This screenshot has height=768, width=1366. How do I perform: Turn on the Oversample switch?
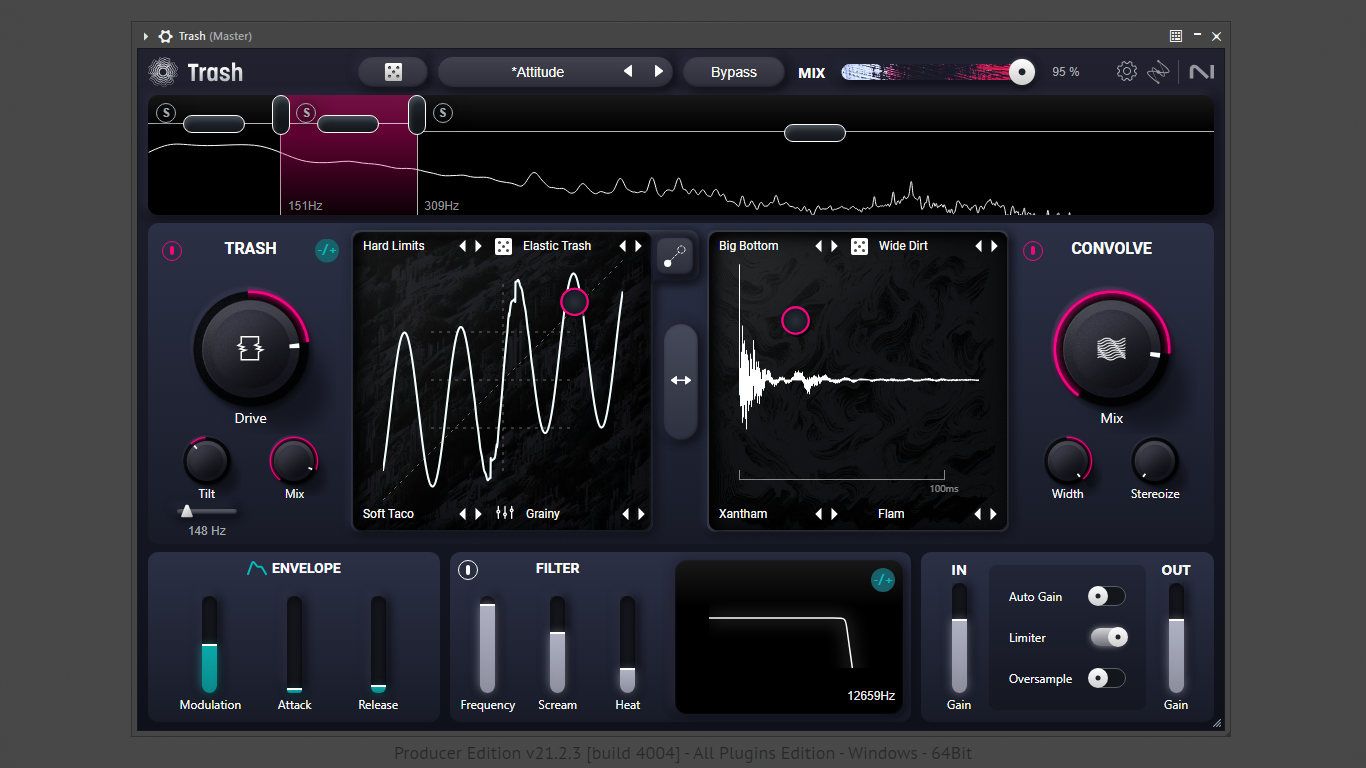pos(1106,679)
